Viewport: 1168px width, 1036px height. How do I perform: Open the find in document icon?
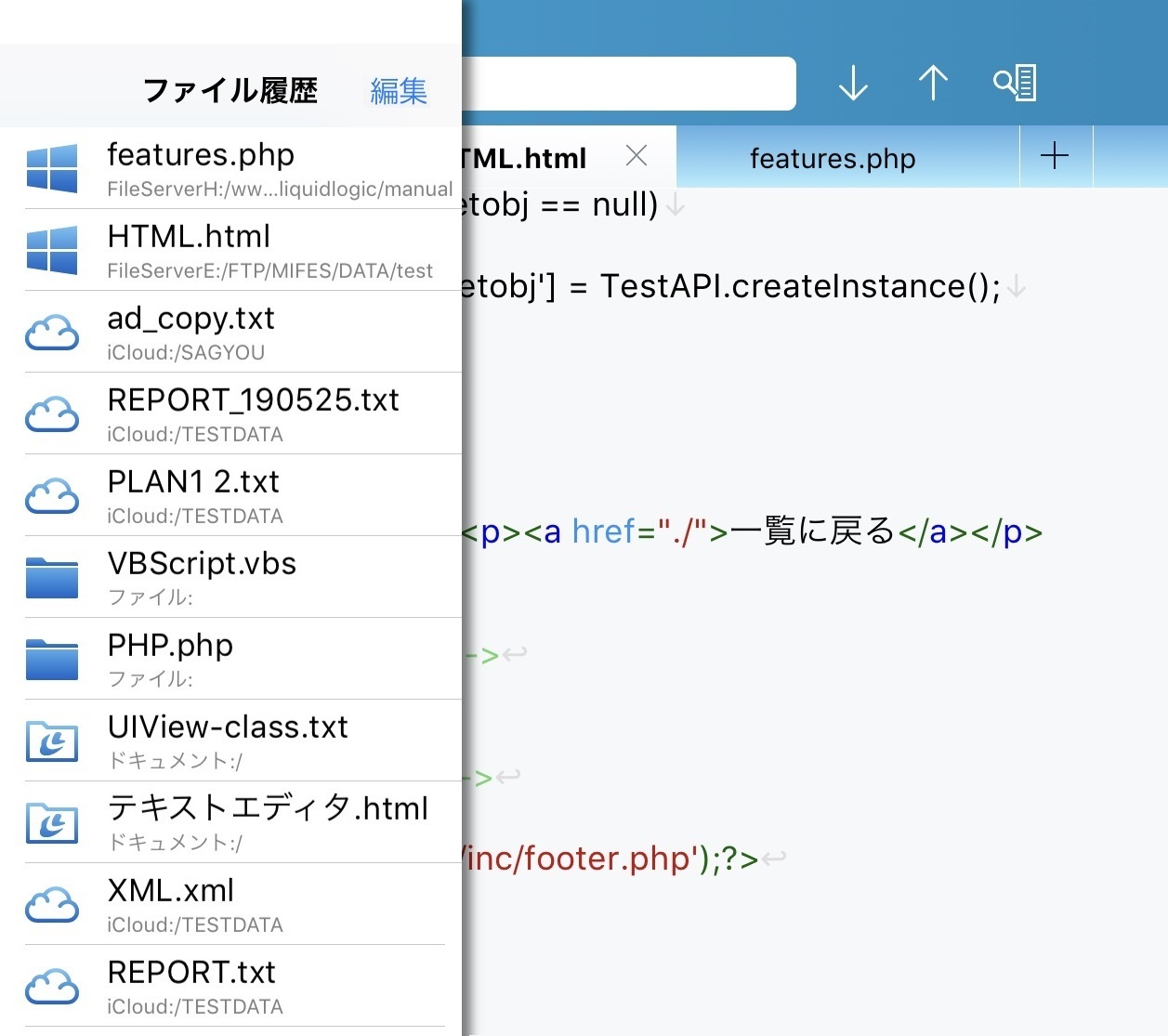pyautogui.click(x=1015, y=84)
